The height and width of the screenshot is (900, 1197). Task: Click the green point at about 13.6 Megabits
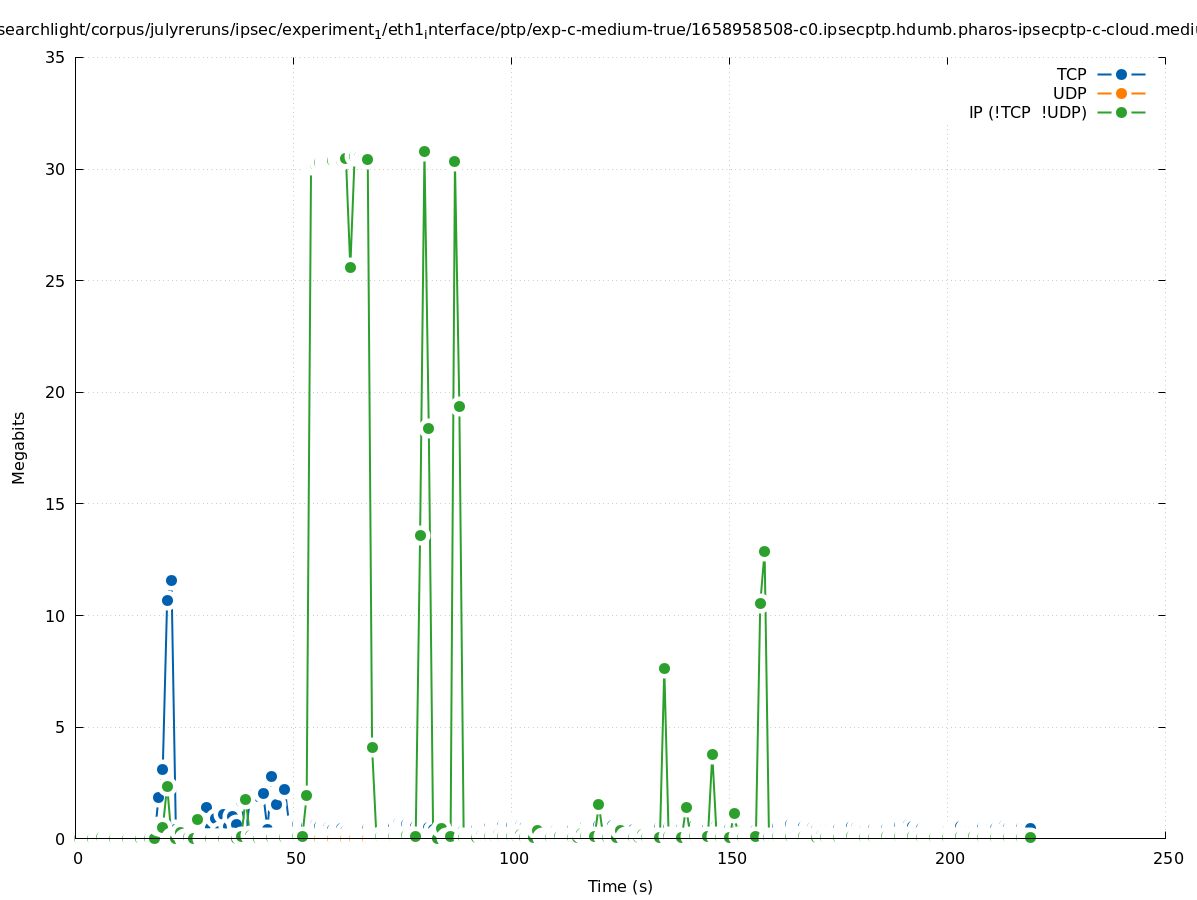421,535
